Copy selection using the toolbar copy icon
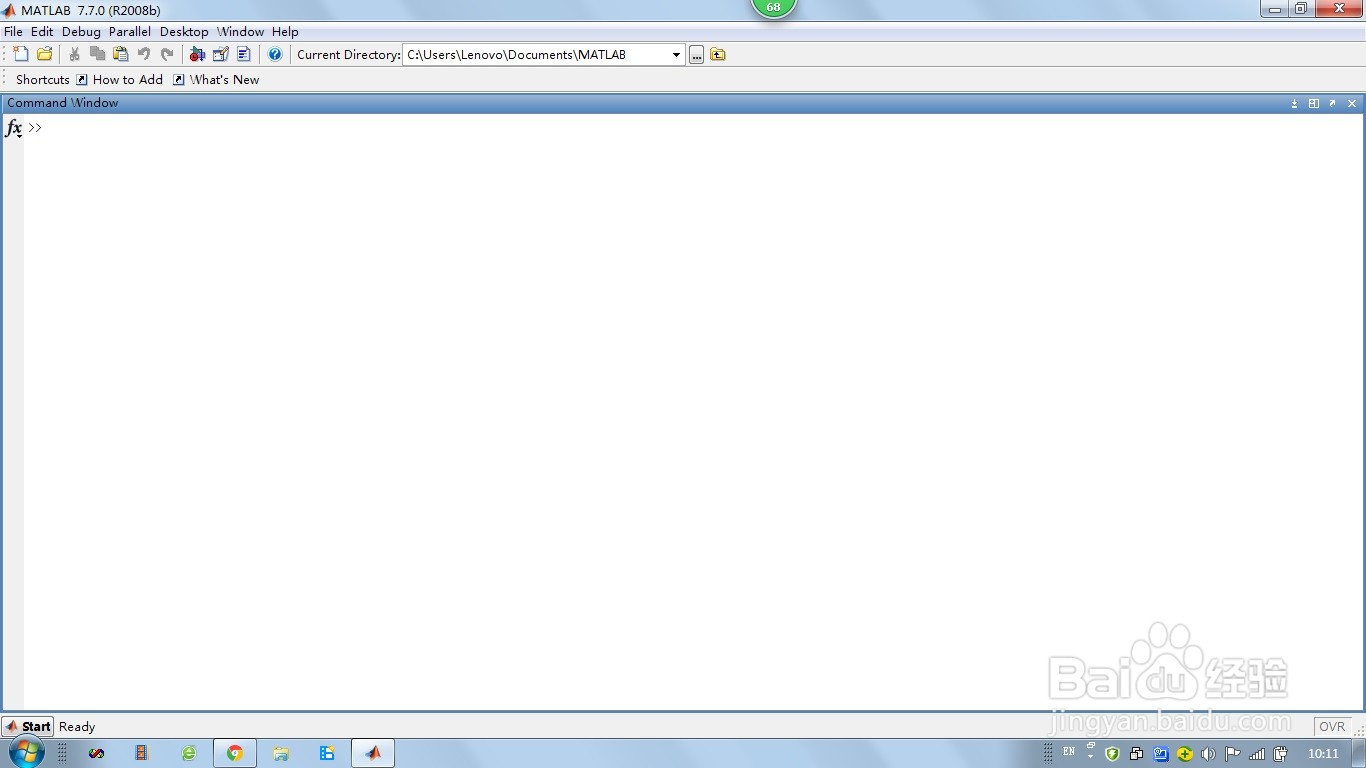The height and width of the screenshot is (768, 1366). [97, 54]
